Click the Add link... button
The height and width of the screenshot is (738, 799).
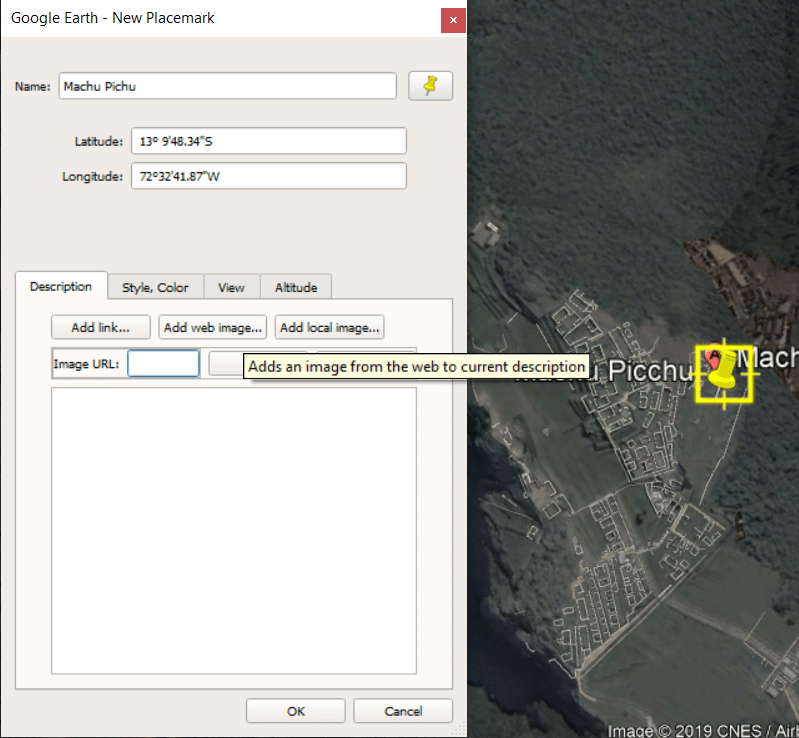click(101, 327)
